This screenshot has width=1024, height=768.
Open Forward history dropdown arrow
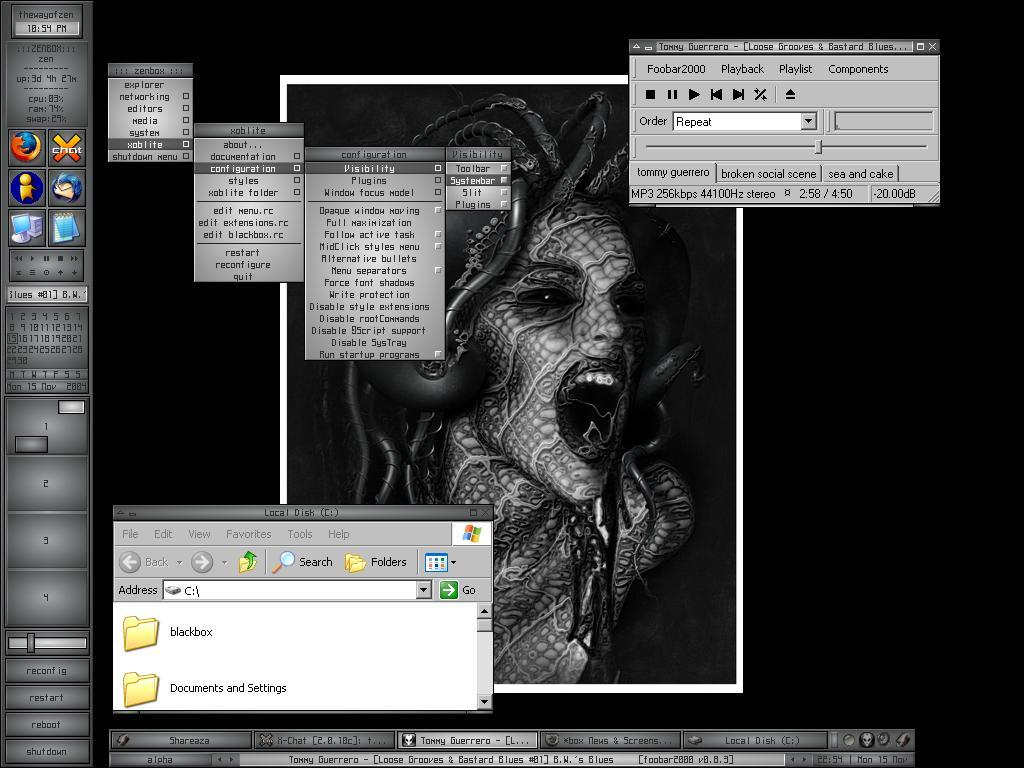pyautogui.click(x=225, y=562)
